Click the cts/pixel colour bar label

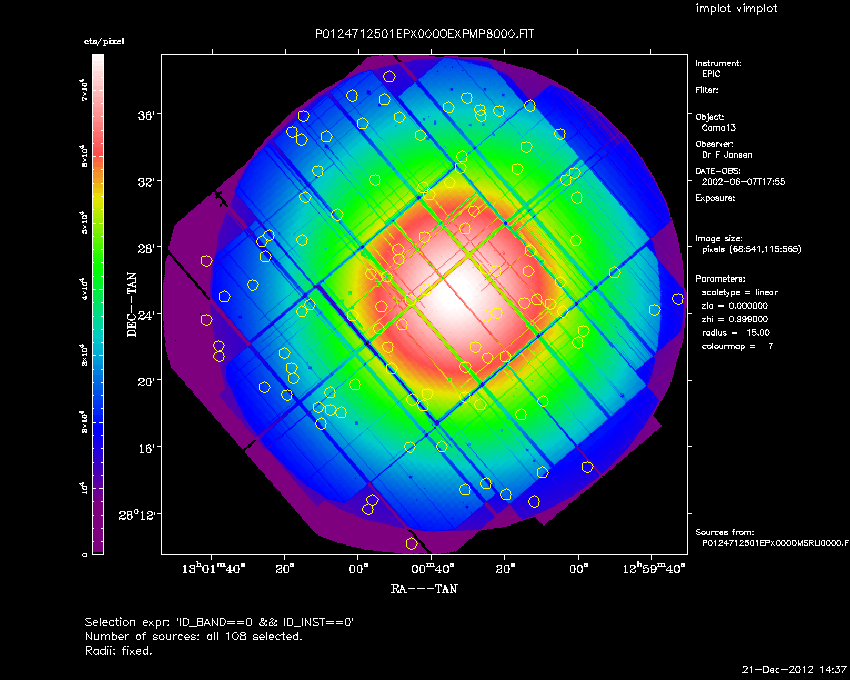[104, 41]
